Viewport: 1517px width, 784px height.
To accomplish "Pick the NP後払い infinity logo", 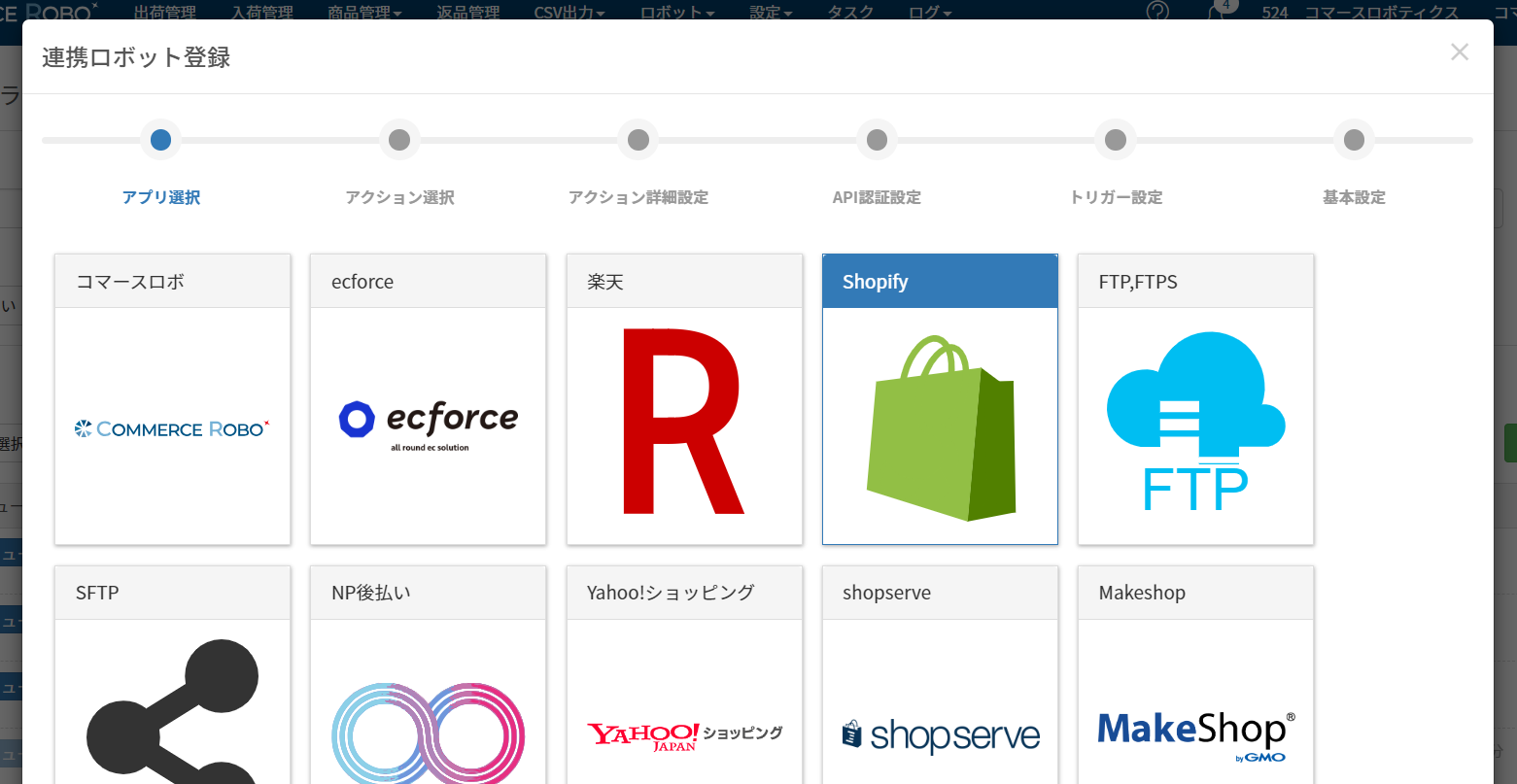I will click(428, 733).
